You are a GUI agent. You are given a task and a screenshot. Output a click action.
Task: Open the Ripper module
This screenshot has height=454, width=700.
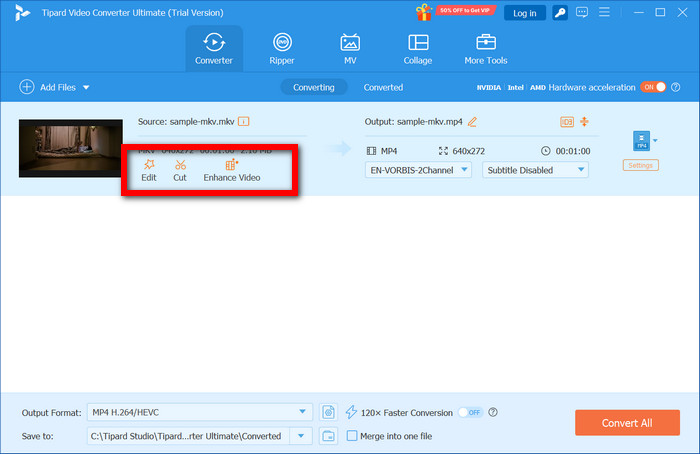[x=282, y=49]
